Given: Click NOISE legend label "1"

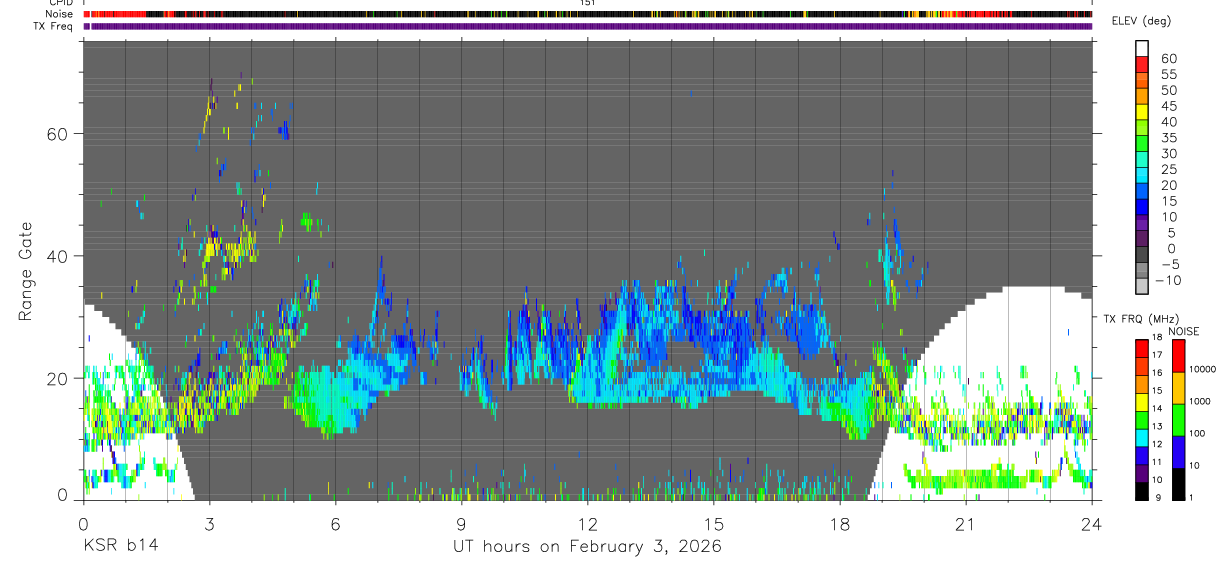Looking at the screenshot, I should point(1192,497).
